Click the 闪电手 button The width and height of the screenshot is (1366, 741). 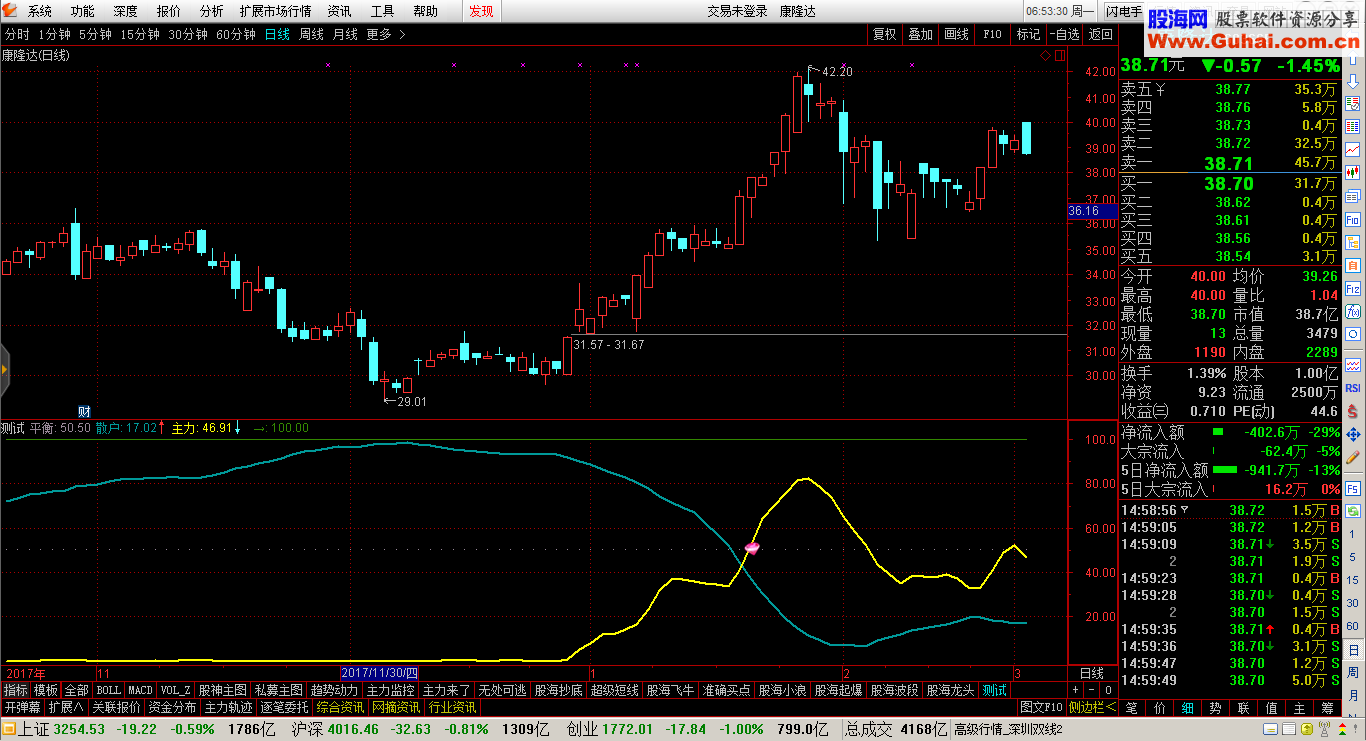click(1124, 12)
